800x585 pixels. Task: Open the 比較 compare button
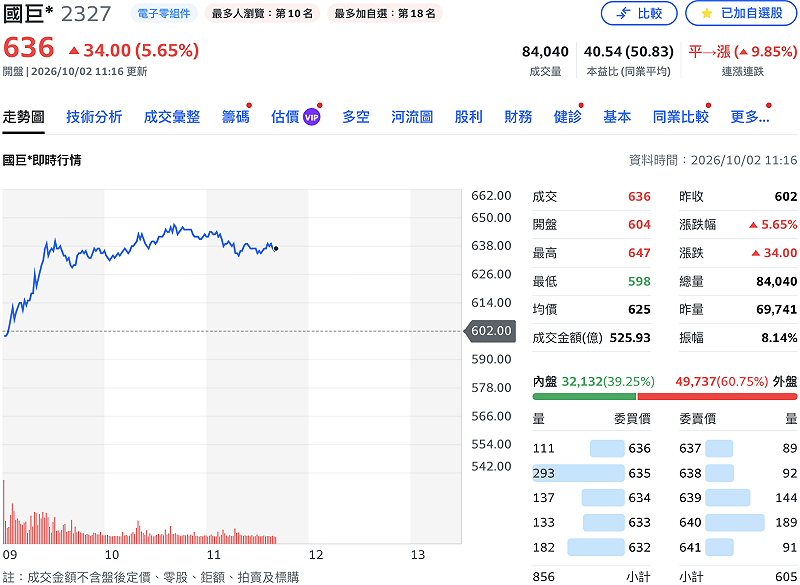click(x=639, y=14)
